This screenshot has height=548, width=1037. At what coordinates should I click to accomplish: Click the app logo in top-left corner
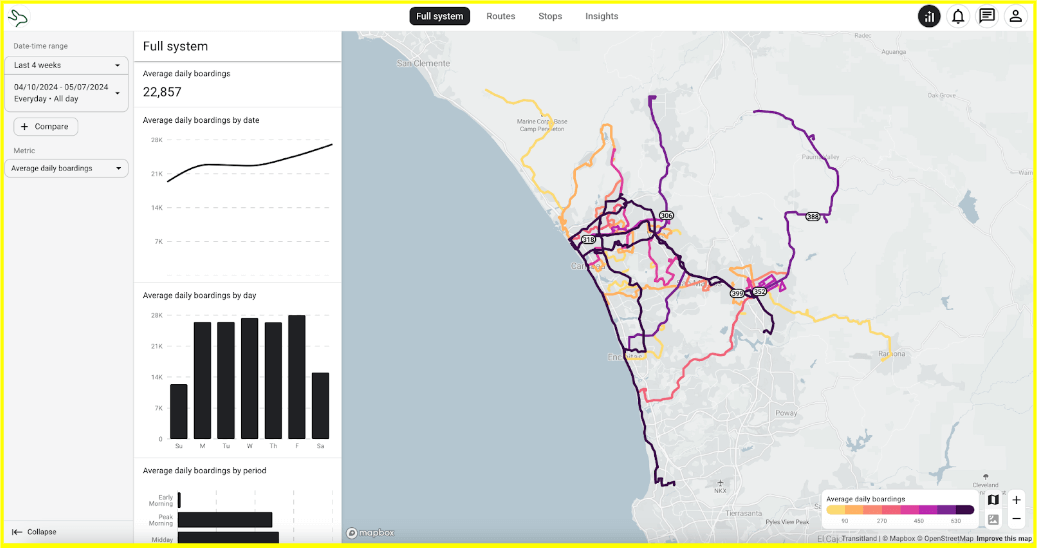(x=18, y=17)
